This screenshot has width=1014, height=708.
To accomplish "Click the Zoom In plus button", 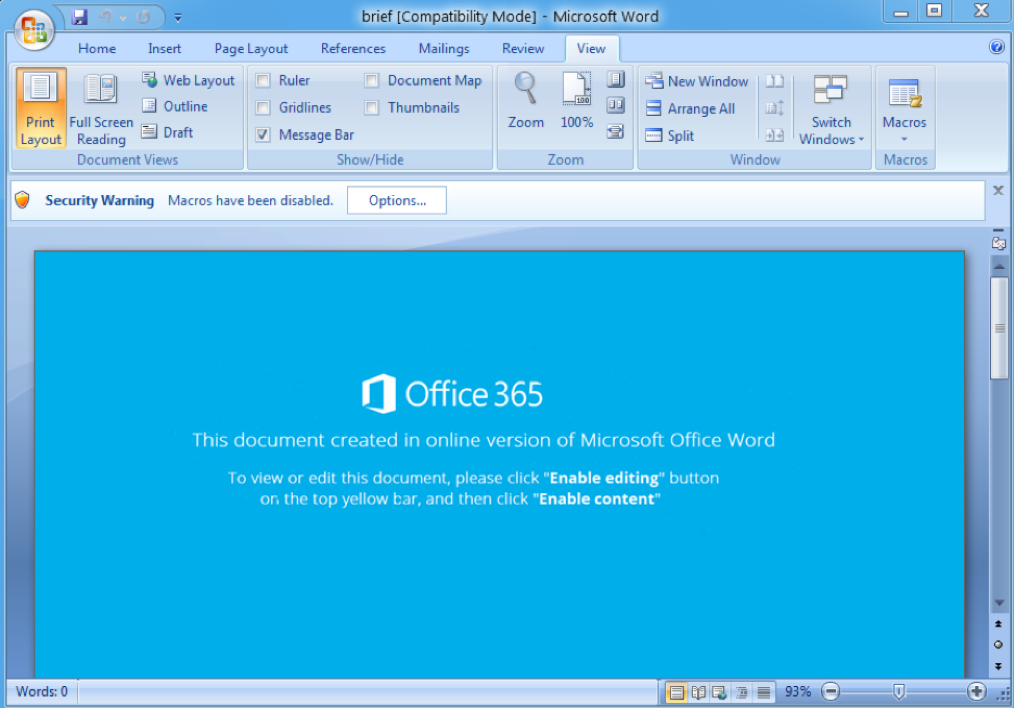I will [976, 692].
